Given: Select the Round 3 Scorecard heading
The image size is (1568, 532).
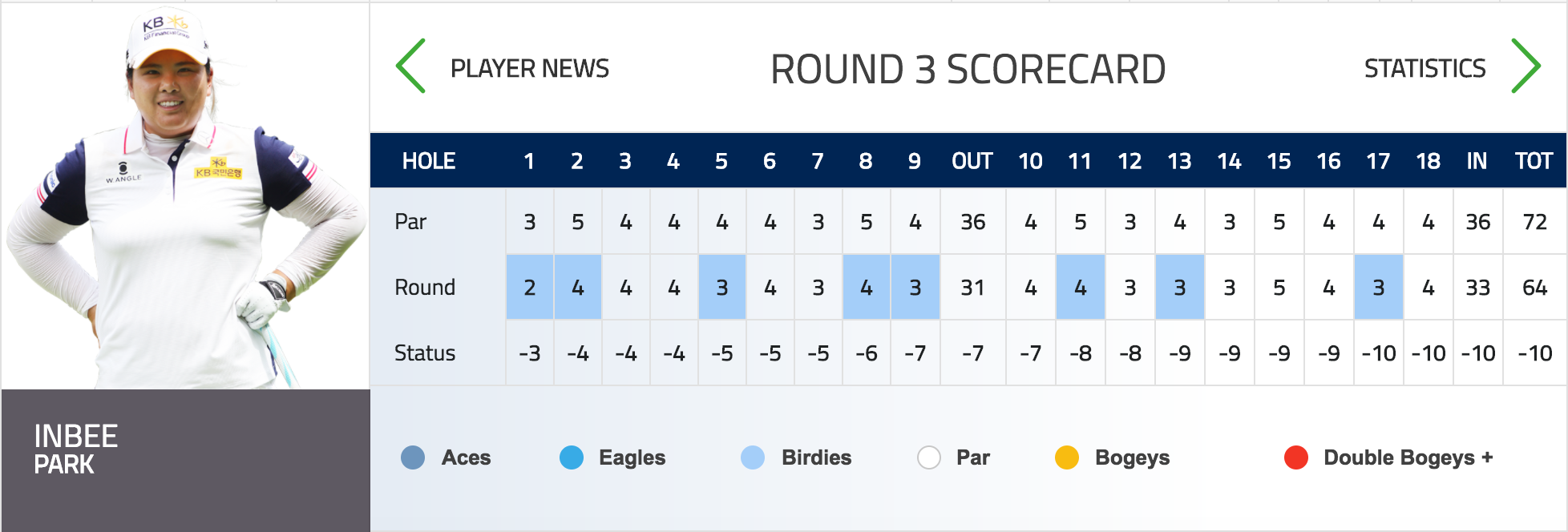Looking at the screenshot, I should pyautogui.click(x=968, y=69).
